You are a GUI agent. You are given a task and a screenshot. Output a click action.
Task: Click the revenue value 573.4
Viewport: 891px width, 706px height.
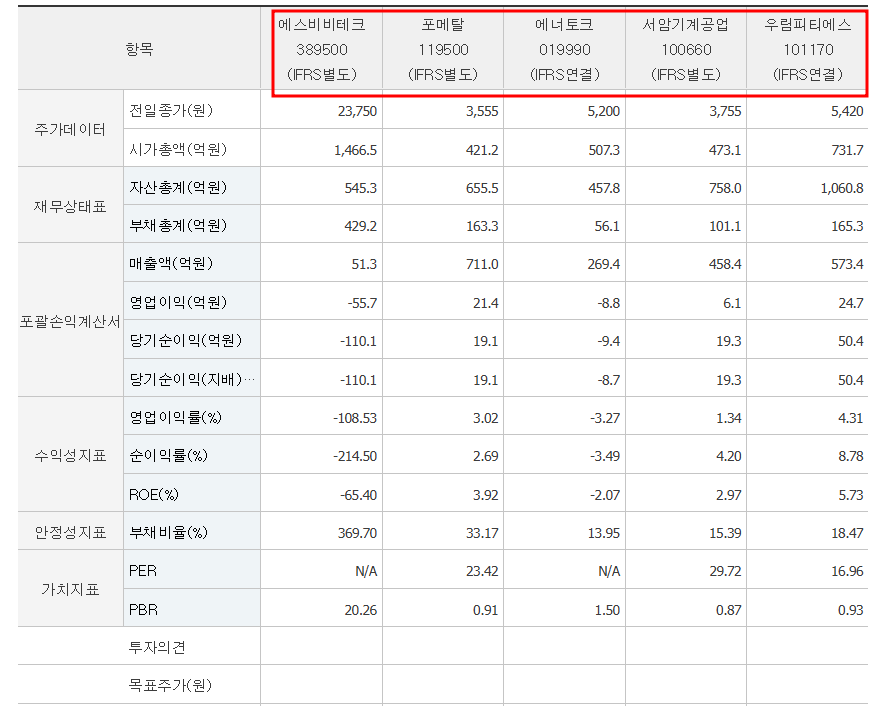(847, 264)
